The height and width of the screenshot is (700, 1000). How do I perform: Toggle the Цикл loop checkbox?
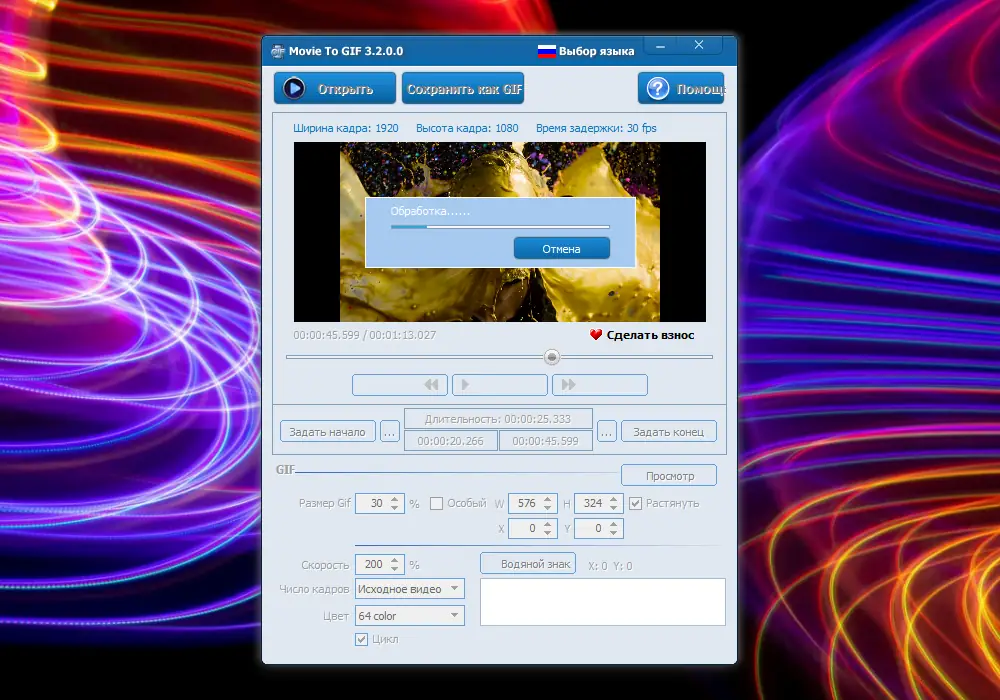(362, 639)
